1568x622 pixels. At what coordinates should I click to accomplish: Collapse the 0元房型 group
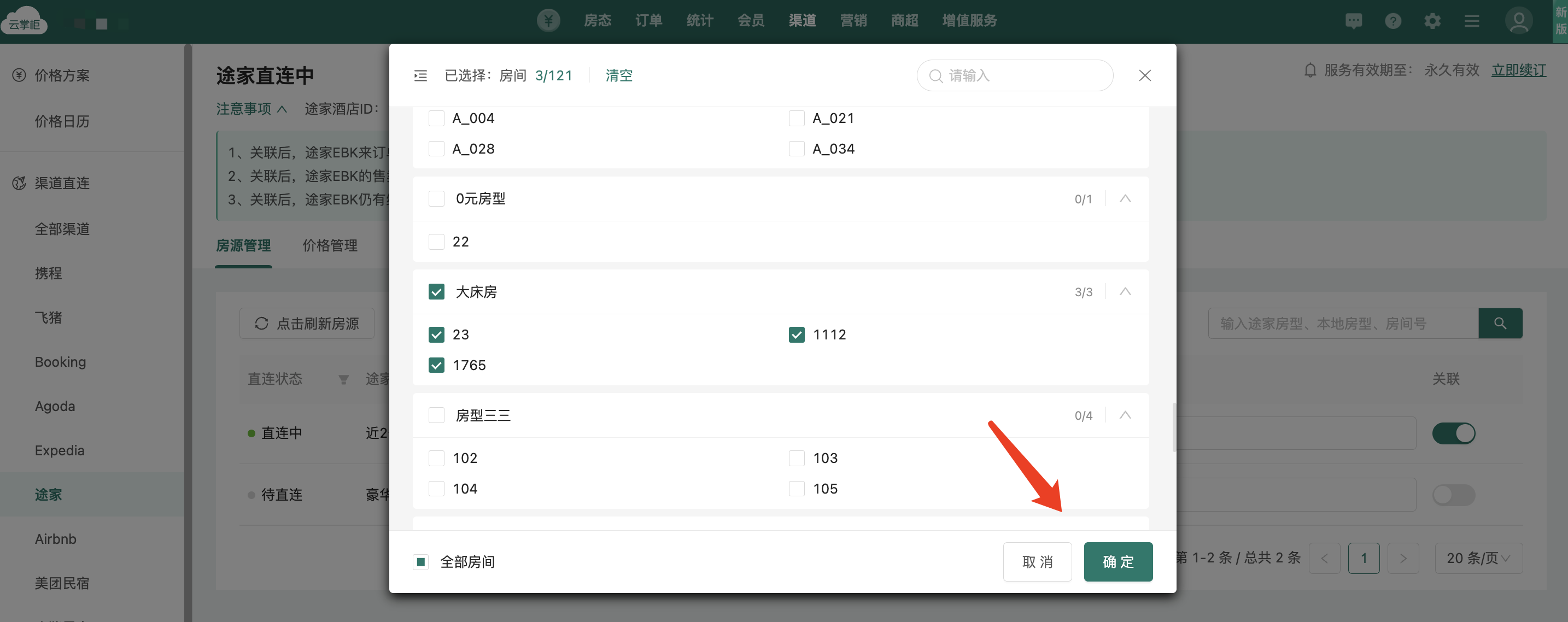point(1125,198)
